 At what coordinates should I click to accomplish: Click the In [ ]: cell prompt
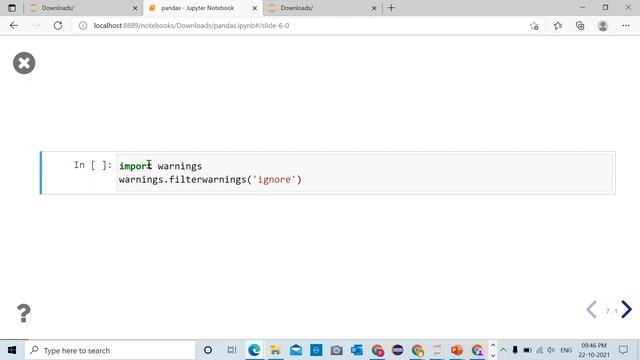pyautogui.click(x=93, y=165)
